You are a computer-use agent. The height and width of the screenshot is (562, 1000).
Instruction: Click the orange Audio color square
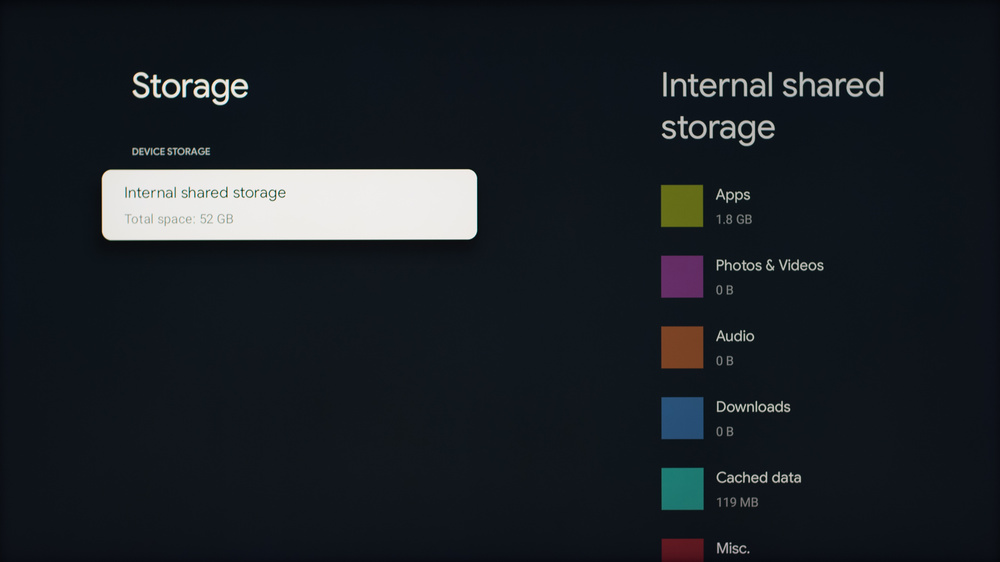682,347
